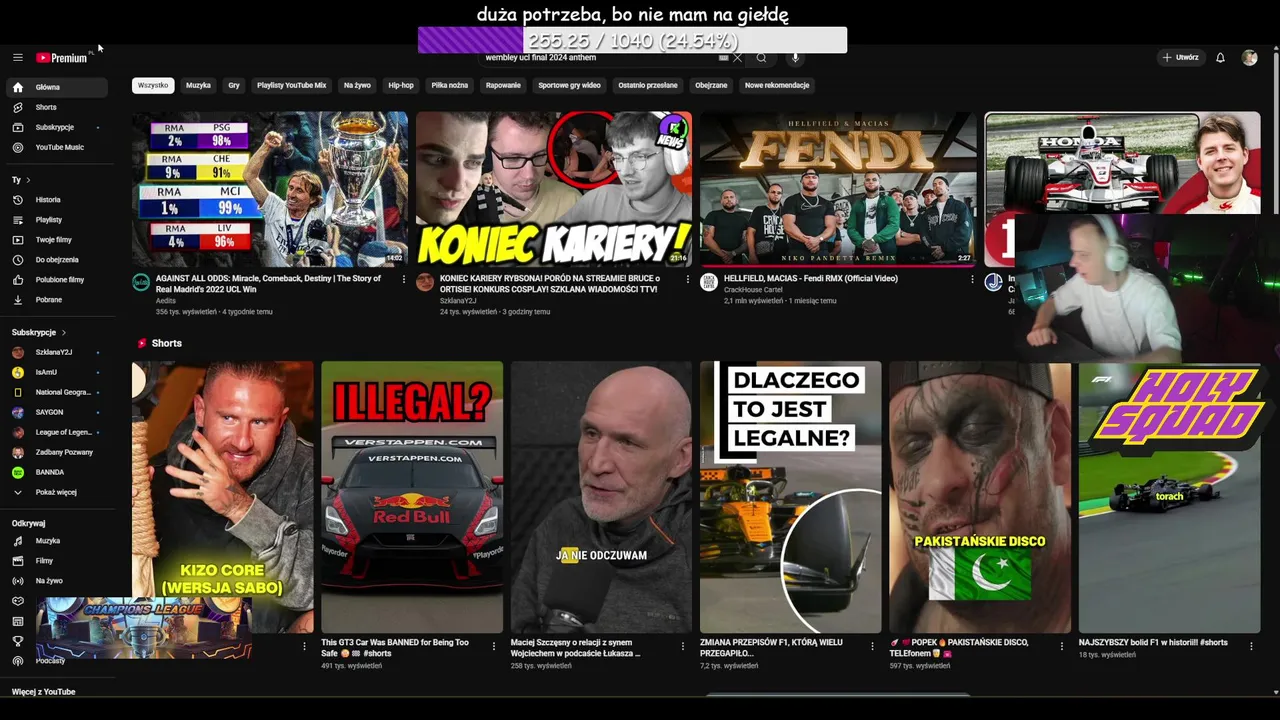This screenshot has height=720, width=1280.
Task: Open Pobrane downloads in sidebar
Action: (59, 300)
